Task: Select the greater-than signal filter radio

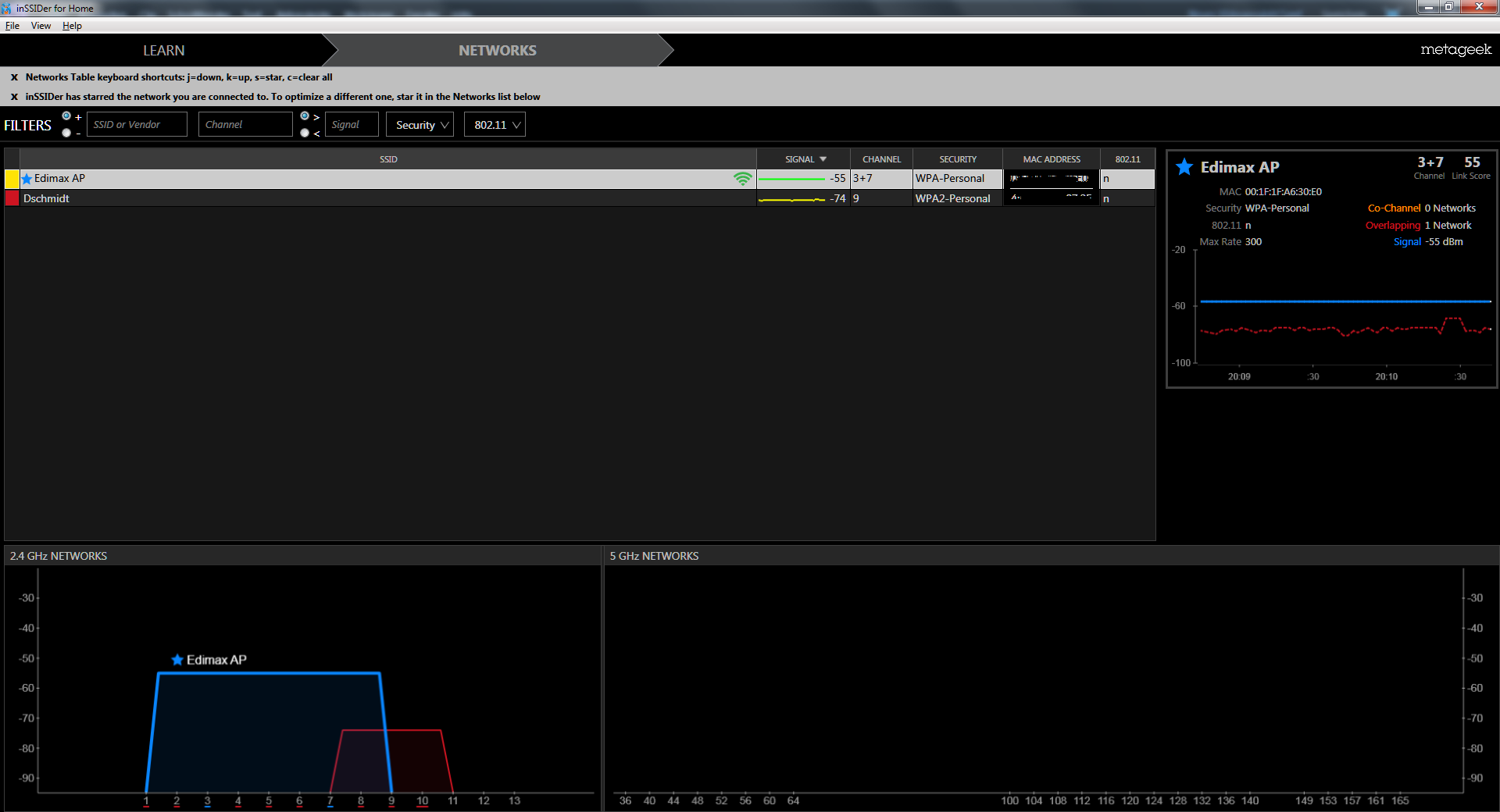Action: pyautogui.click(x=305, y=116)
